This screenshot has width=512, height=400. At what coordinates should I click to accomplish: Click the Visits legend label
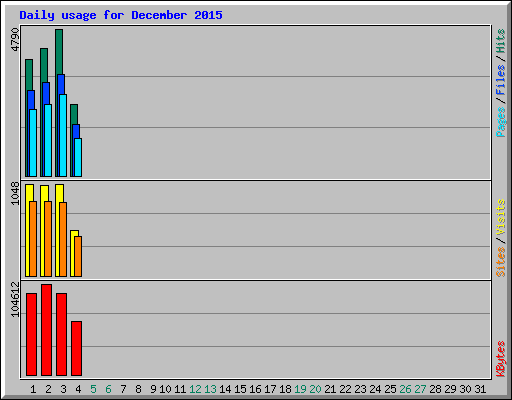click(x=500, y=217)
